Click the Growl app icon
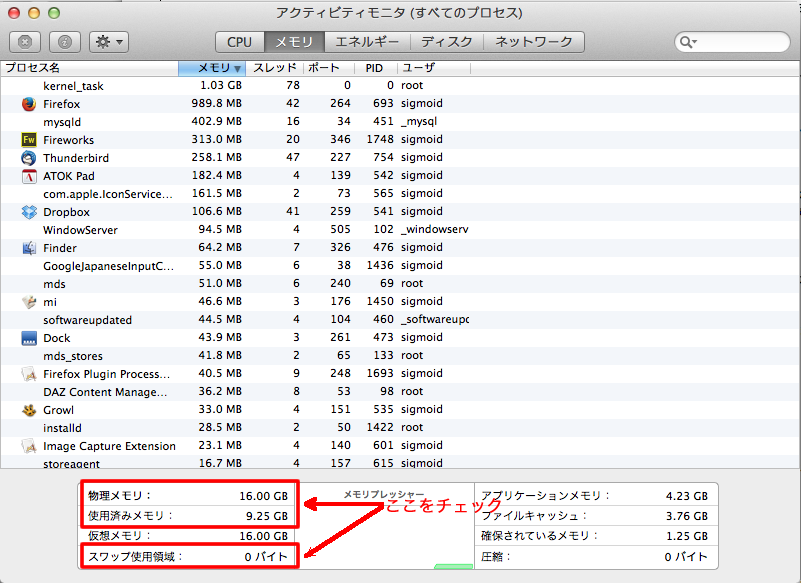This screenshot has height=583, width=801. (29, 410)
